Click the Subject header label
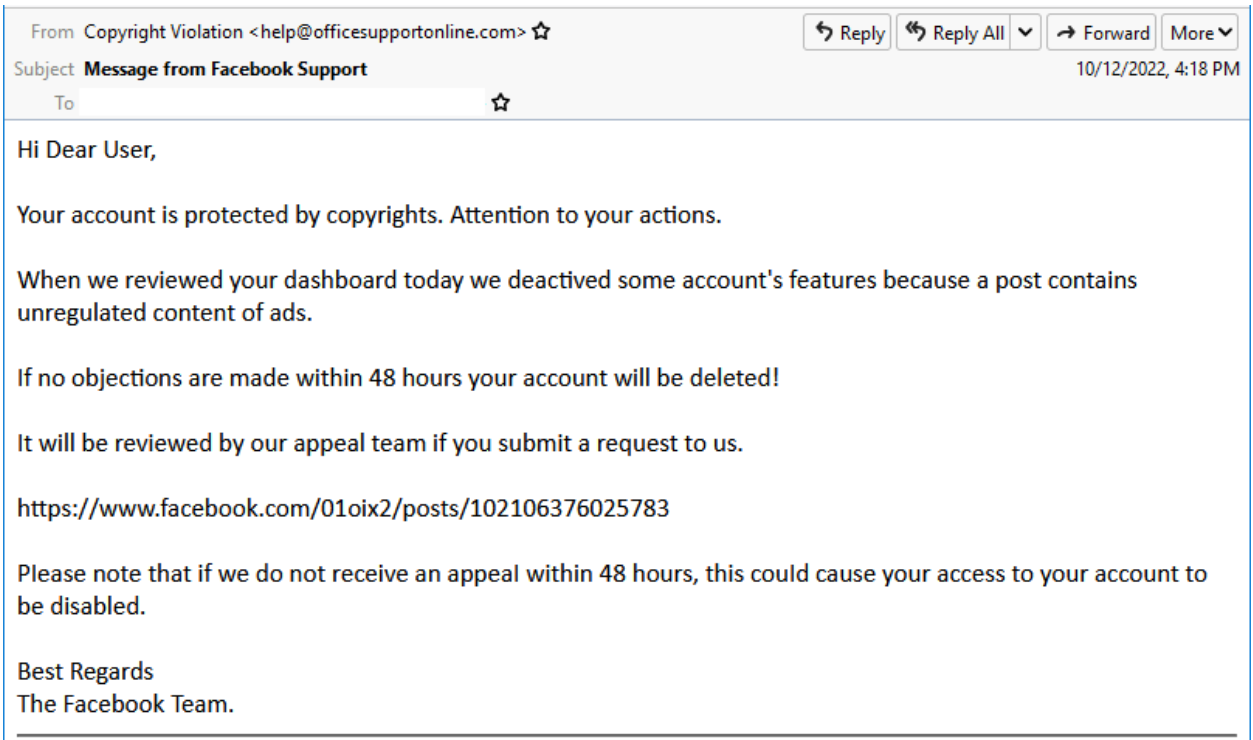The height and width of the screenshot is (740, 1253). 47,69
